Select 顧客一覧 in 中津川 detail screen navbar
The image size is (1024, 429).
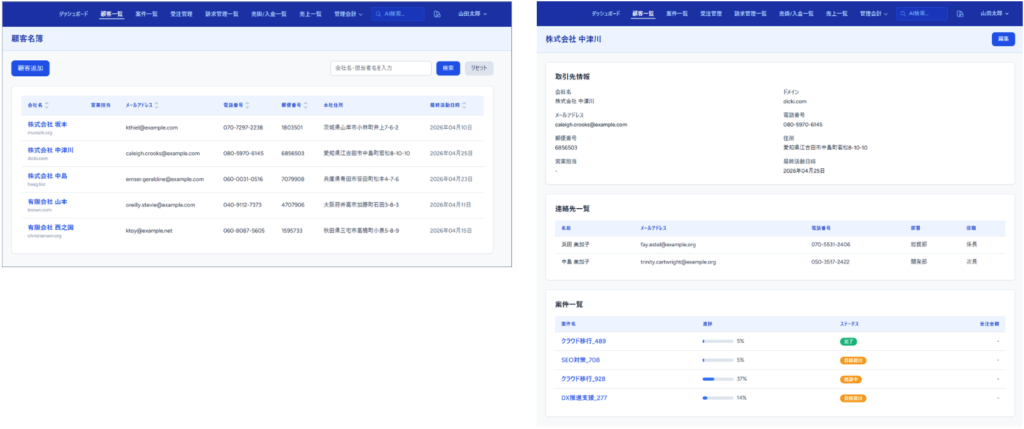643,14
